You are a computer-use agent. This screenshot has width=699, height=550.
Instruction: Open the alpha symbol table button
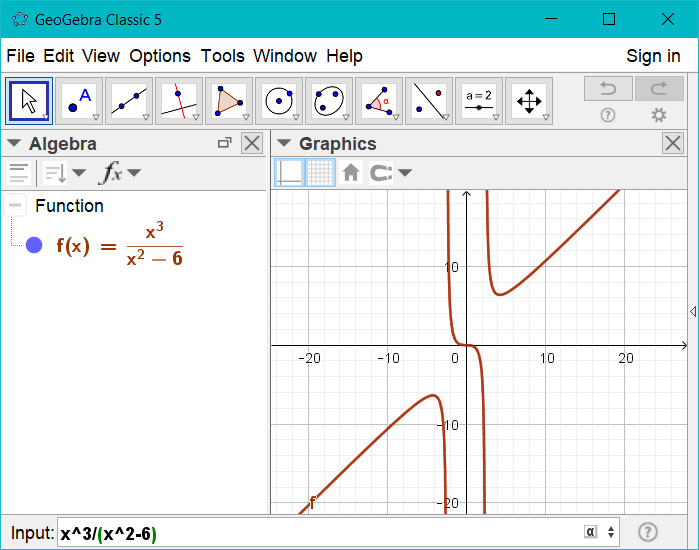coord(590,532)
